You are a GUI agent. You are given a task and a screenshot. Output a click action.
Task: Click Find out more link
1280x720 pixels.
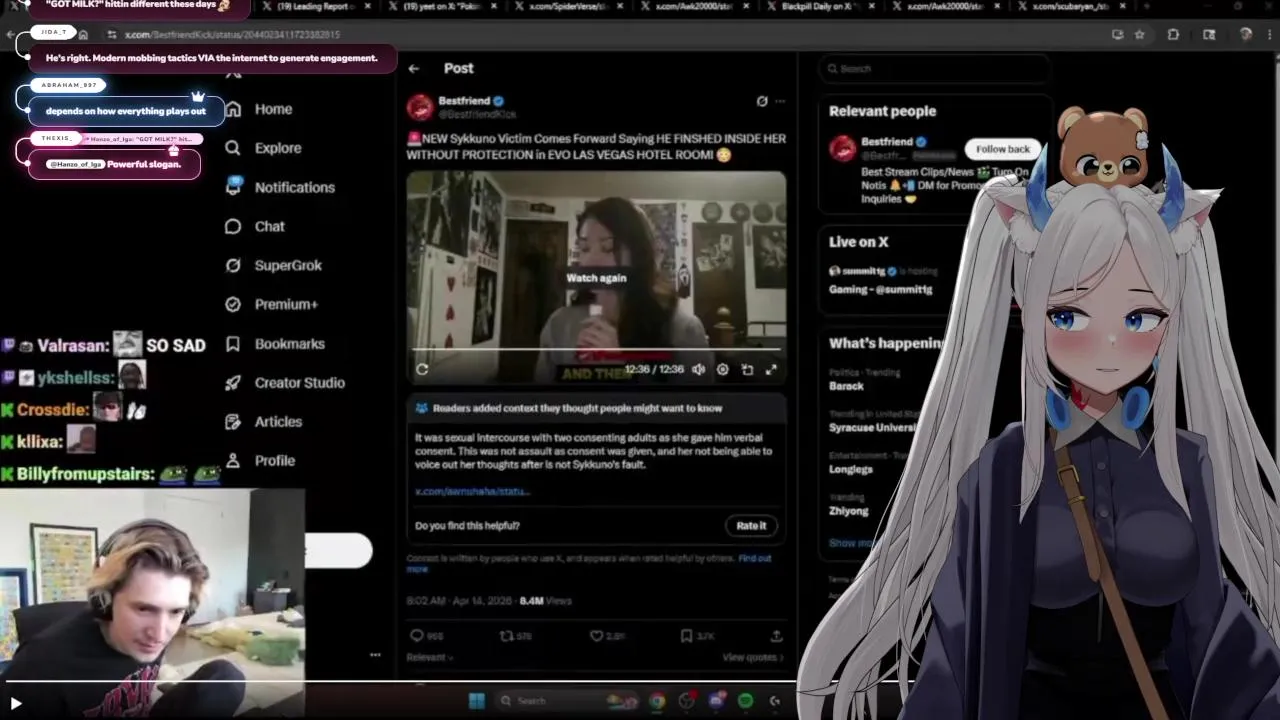tap(755, 558)
